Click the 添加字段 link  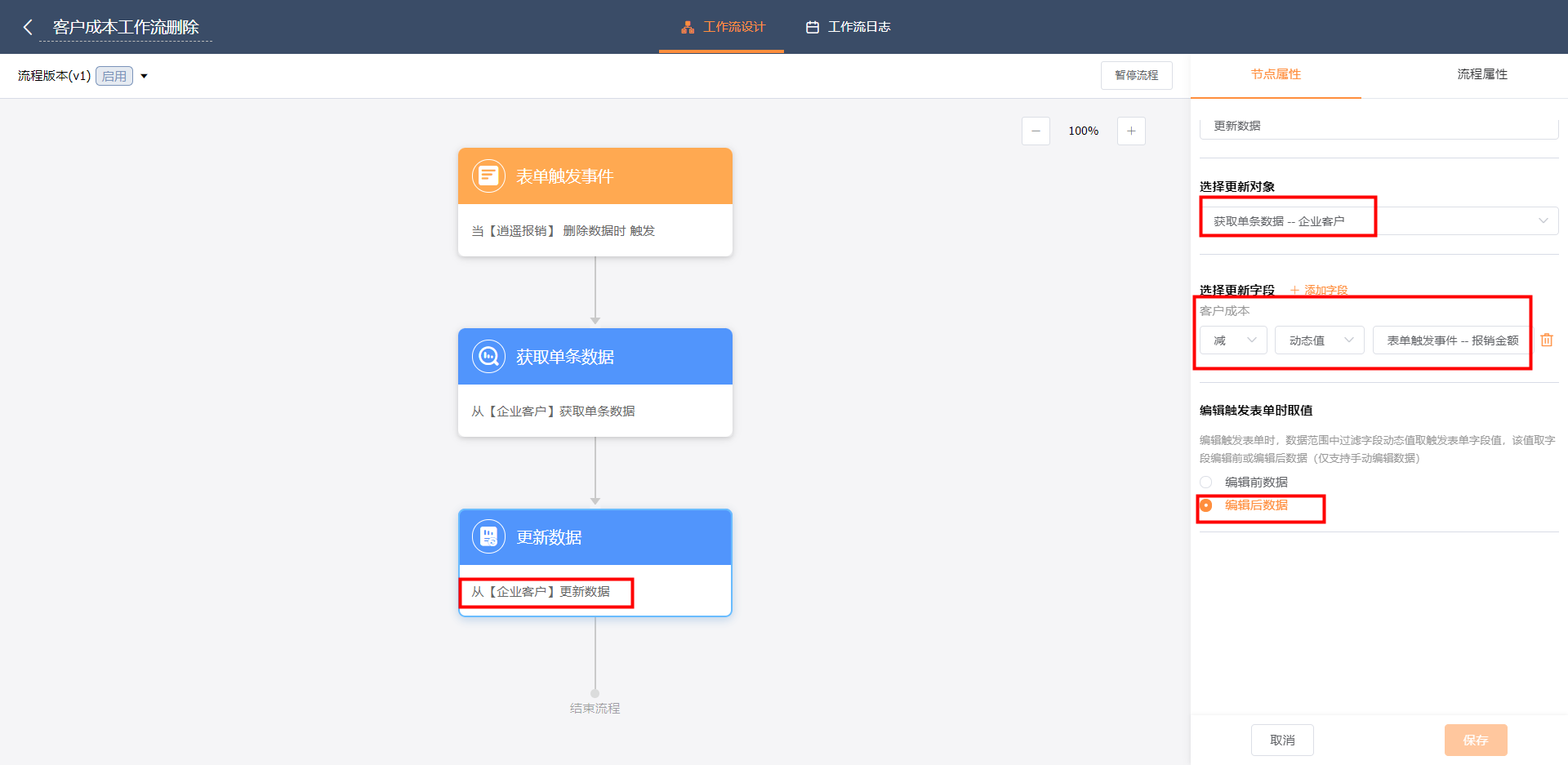(1319, 290)
